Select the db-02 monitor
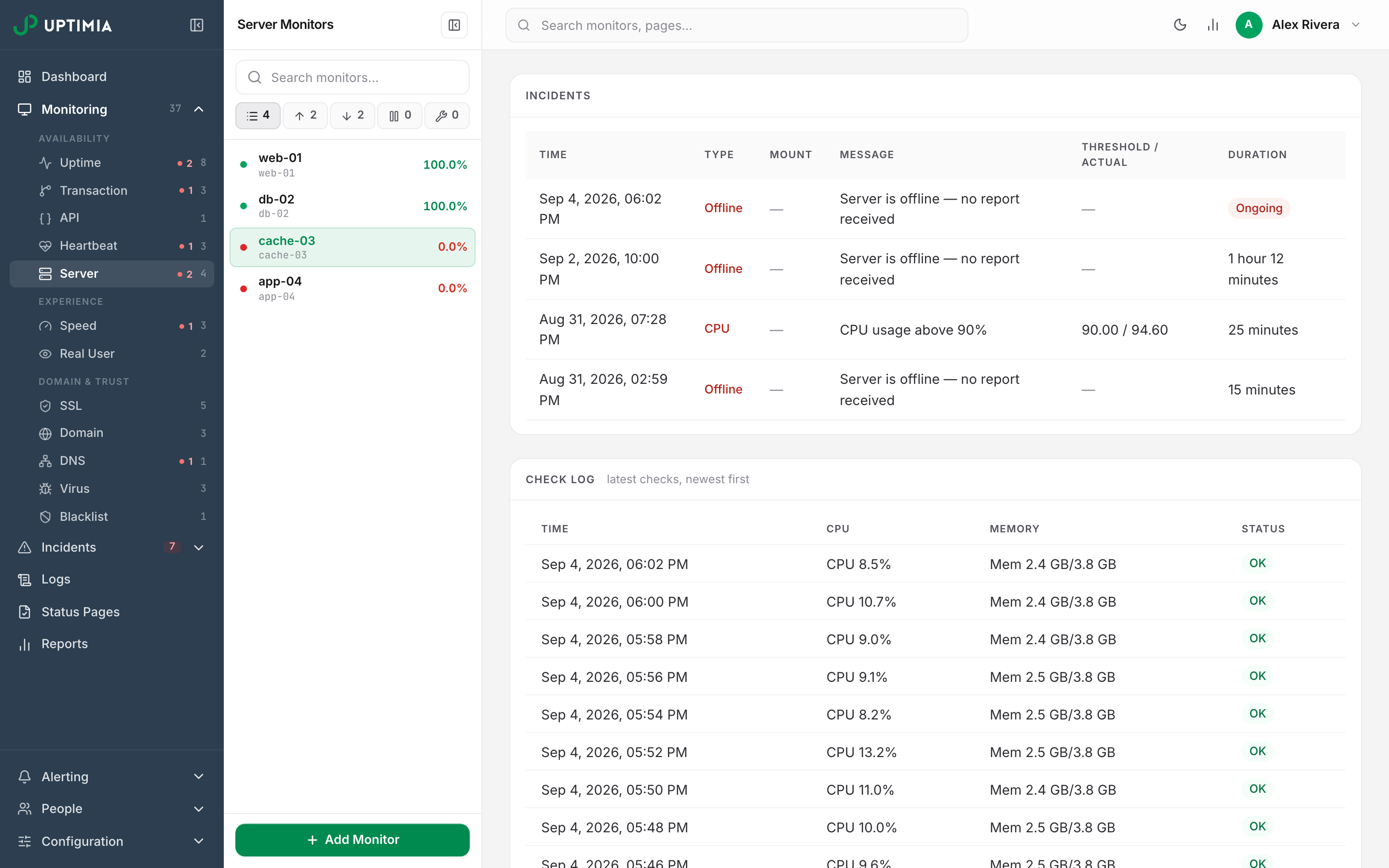 click(x=353, y=206)
